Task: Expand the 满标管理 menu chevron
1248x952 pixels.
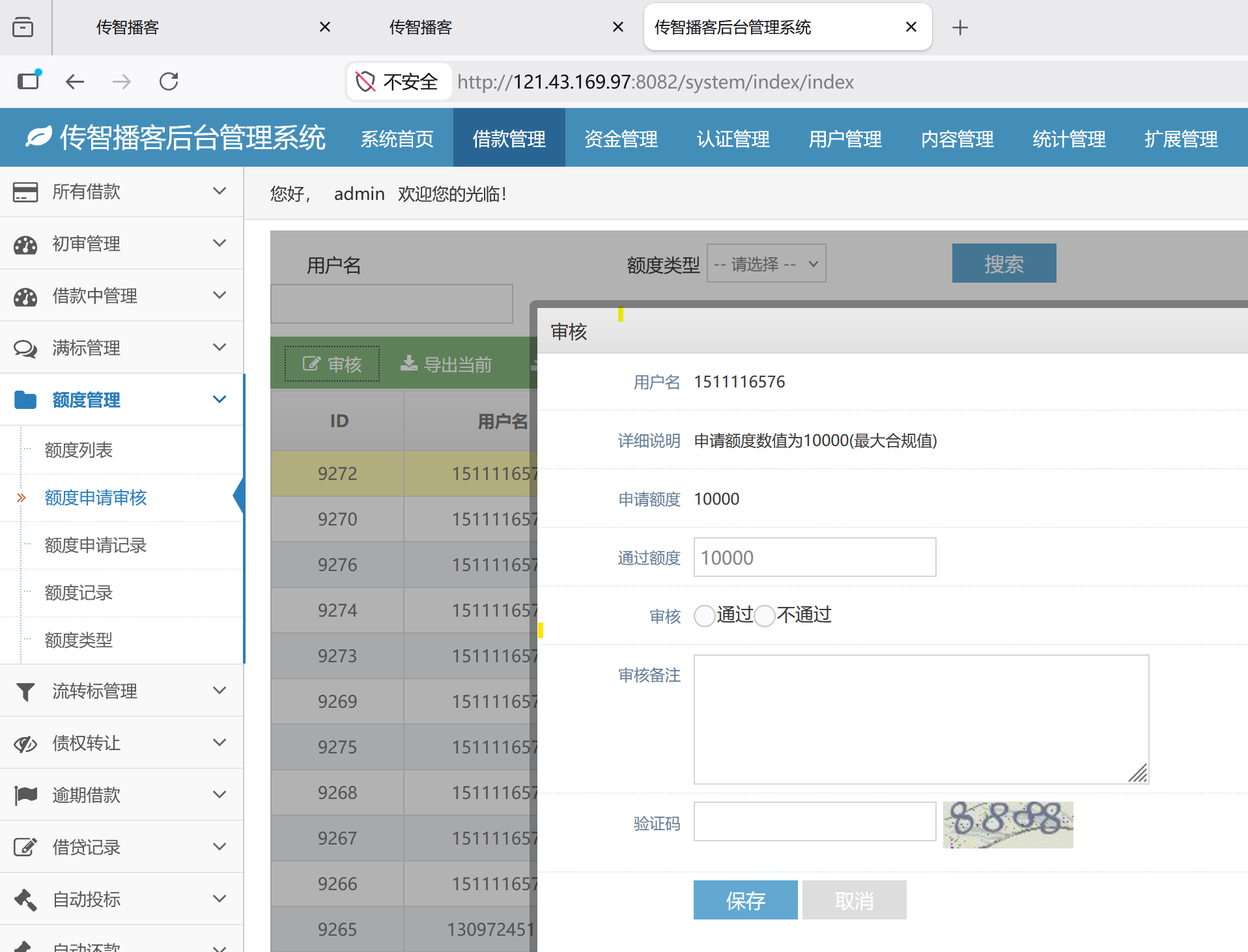Action: coord(220,347)
